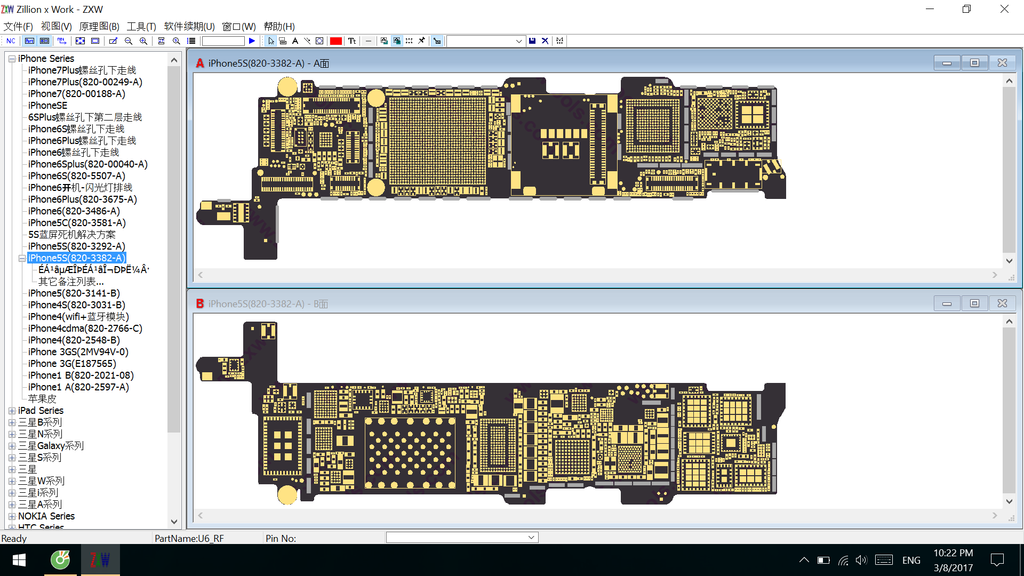Toggle the highlighted image overlay icon
The width and height of the screenshot is (1024, 576).
coord(396,40)
